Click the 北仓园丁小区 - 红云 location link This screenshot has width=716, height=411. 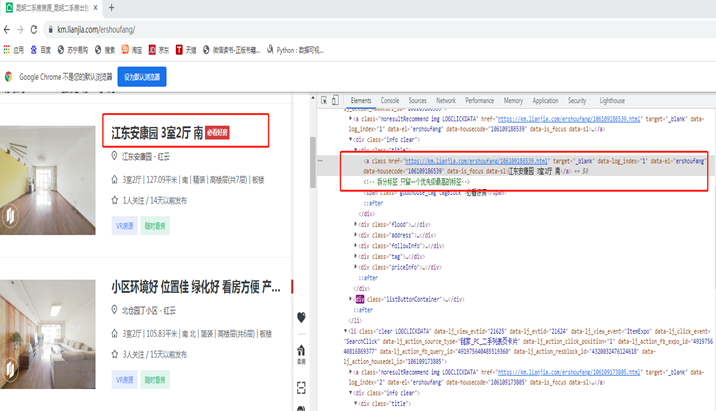[x=148, y=311]
